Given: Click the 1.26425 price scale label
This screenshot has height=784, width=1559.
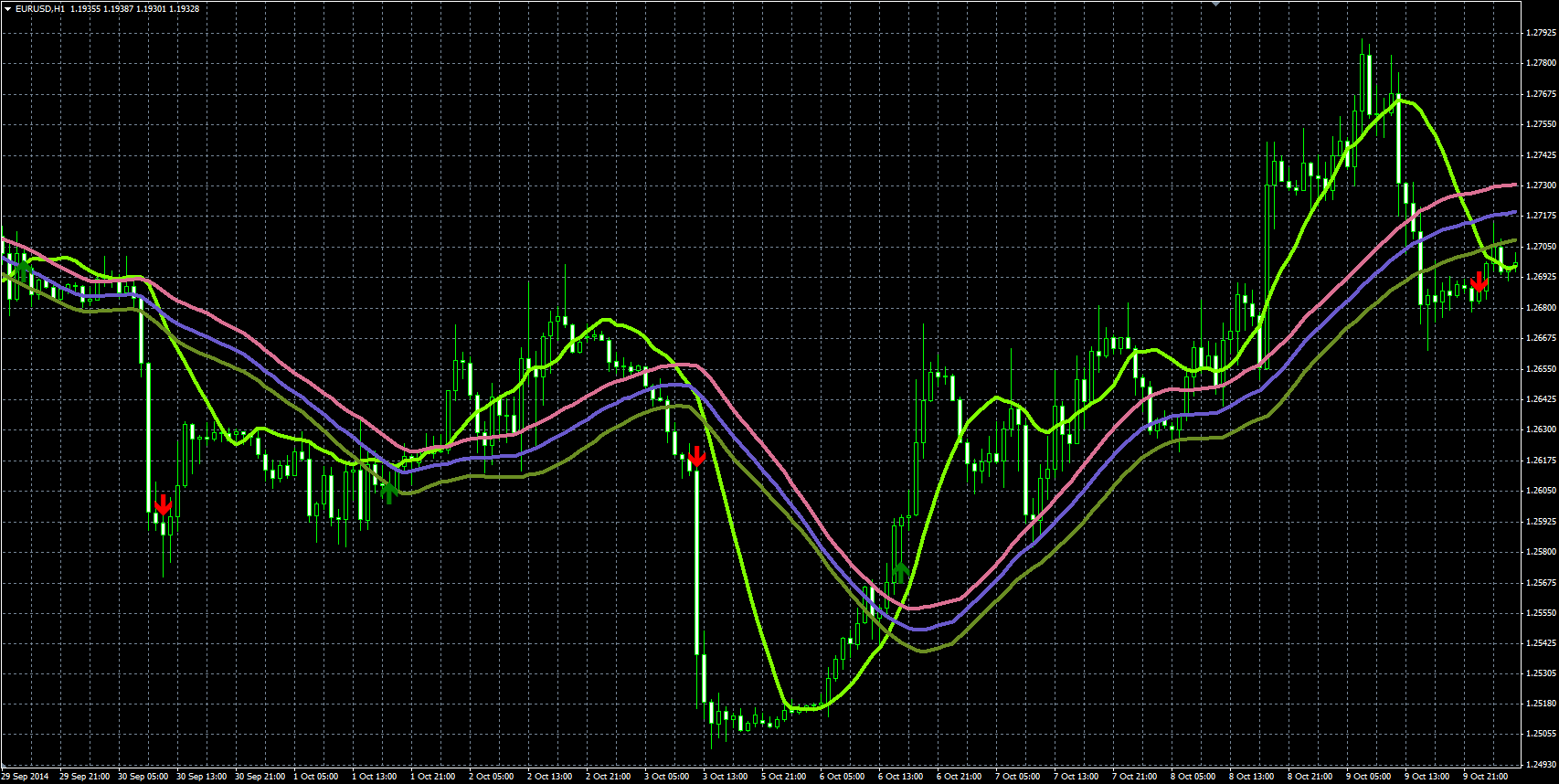Looking at the screenshot, I should pyautogui.click(x=1541, y=399).
